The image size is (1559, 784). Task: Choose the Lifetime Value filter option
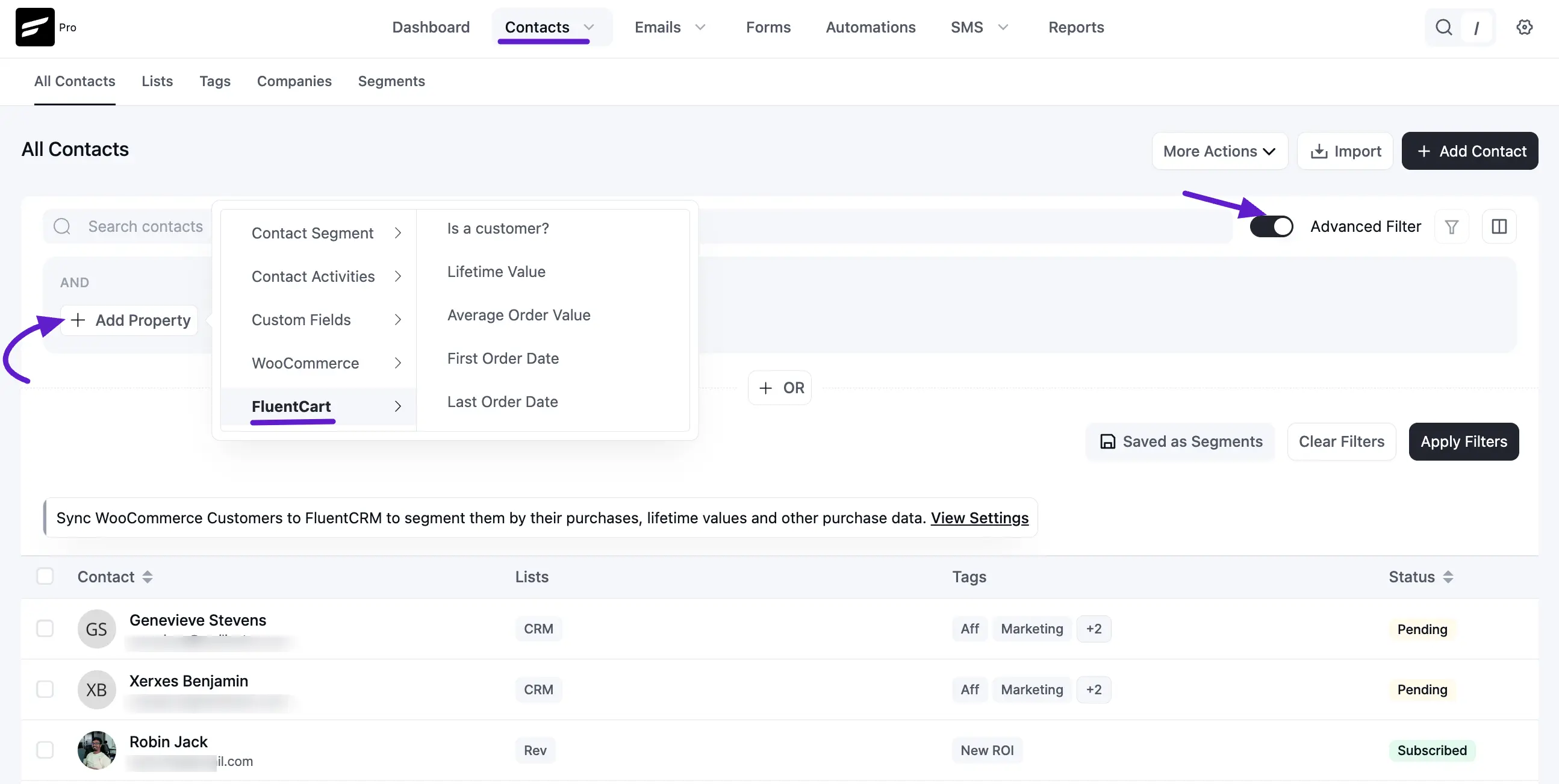496,272
